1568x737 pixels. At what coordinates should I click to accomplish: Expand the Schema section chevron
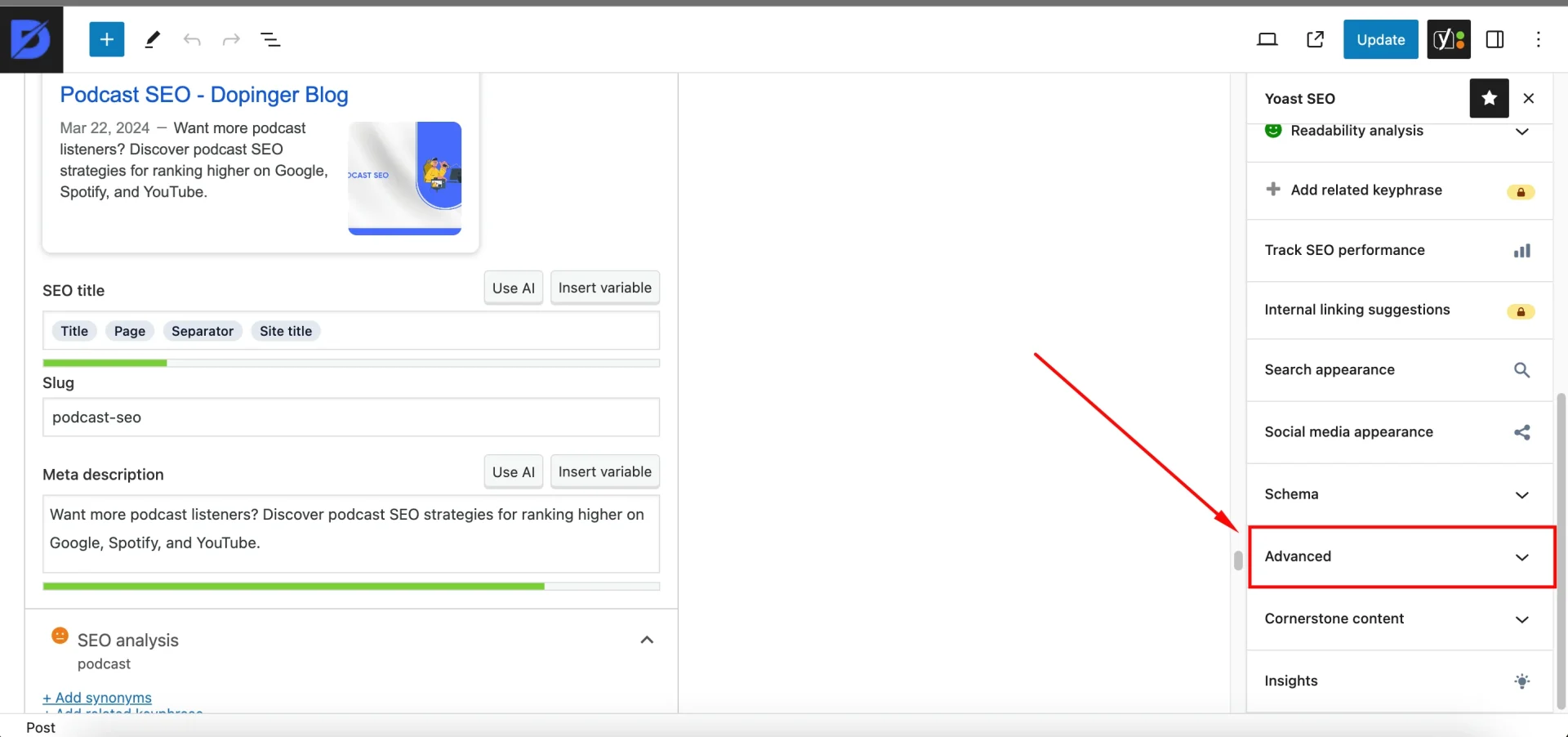point(1522,494)
